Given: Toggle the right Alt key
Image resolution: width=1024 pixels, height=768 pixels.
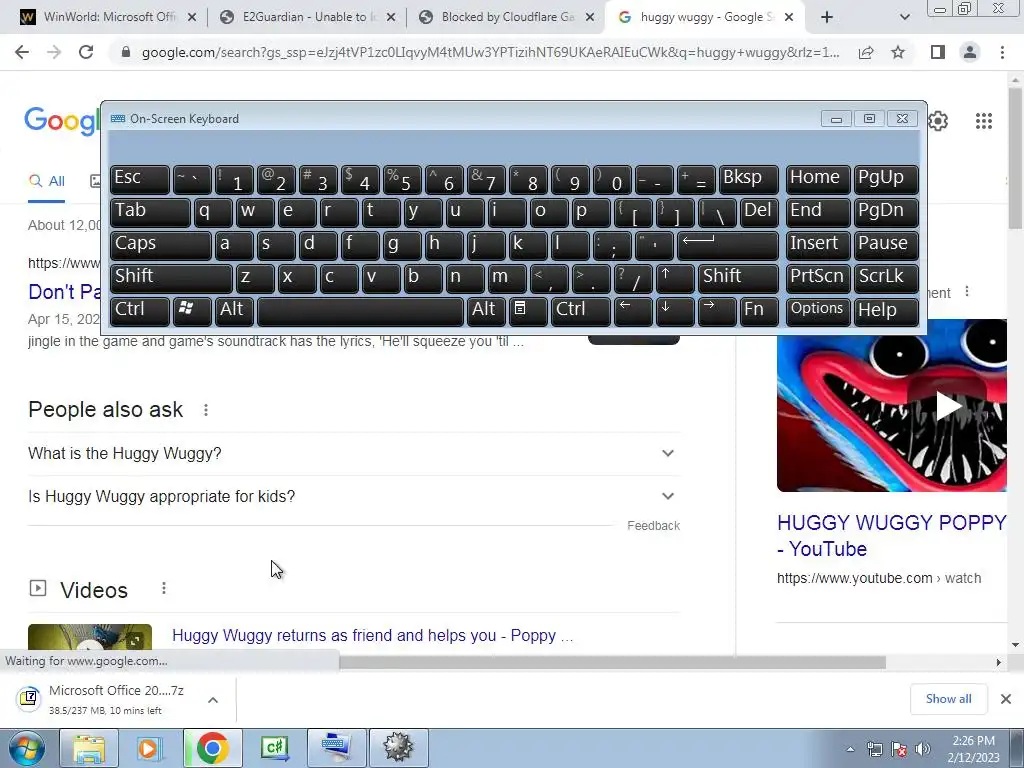Looking at the screenshot, I should point(486,311).
